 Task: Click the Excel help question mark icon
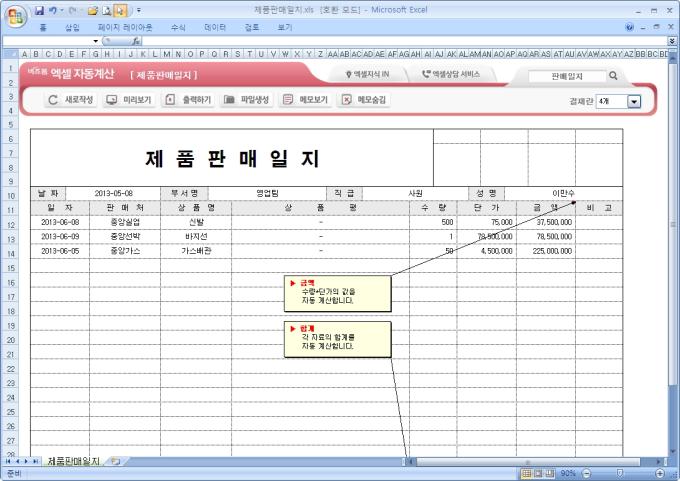point(630,27)
